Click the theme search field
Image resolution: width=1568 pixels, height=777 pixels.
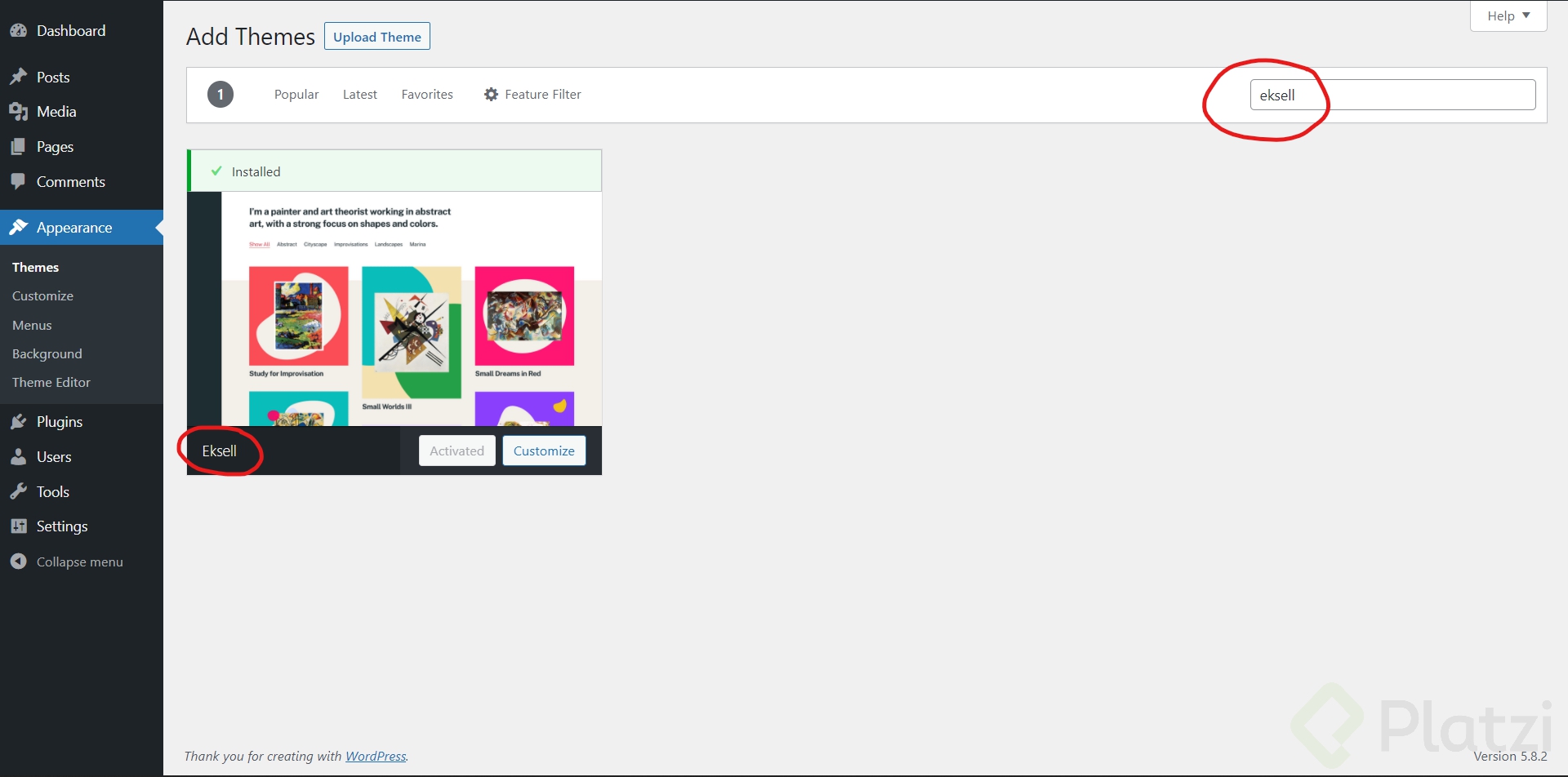(1392, 95)
